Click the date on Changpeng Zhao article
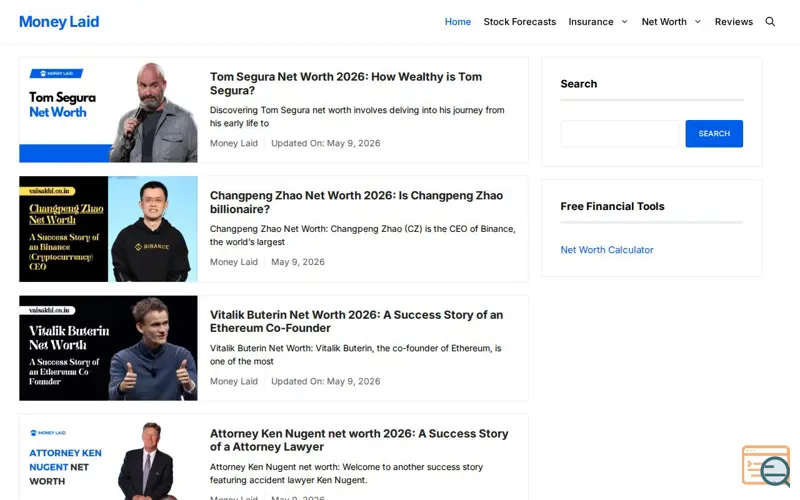 297,262
